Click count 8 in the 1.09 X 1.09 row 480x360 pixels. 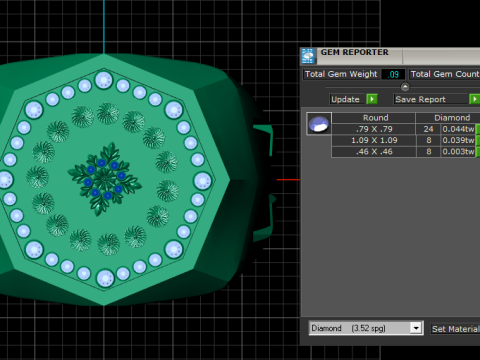coord(428,140)
